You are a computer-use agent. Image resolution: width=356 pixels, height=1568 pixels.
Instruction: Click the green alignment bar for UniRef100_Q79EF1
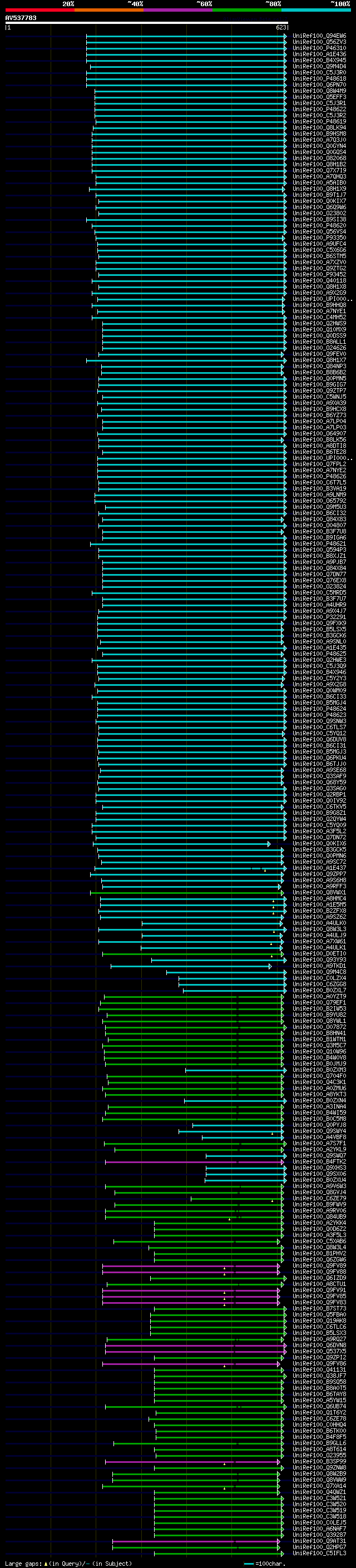[x=192, y=1002]
